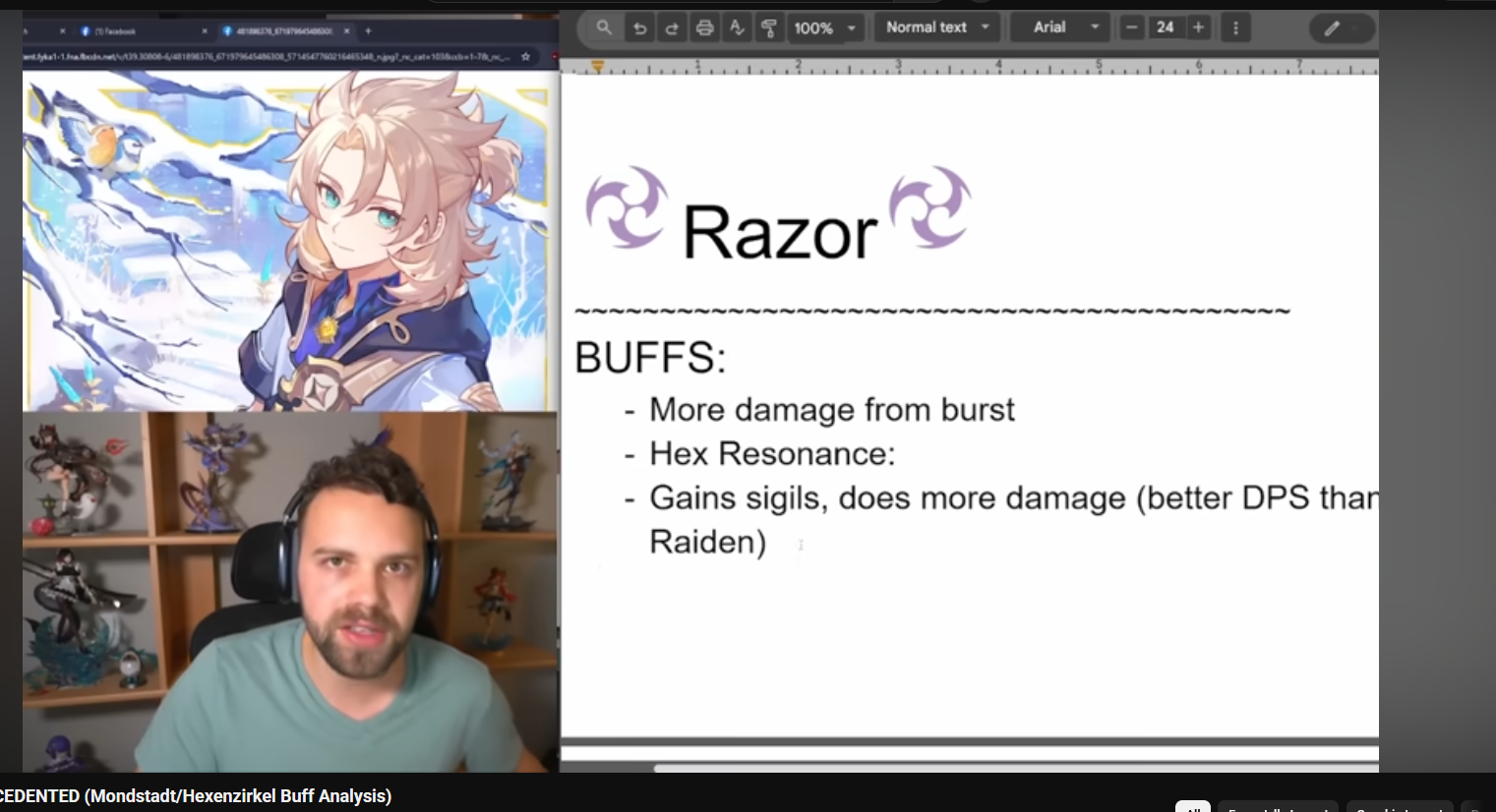
Task: Select the 'All' filter chip below the video
Action: (1193, 807)
